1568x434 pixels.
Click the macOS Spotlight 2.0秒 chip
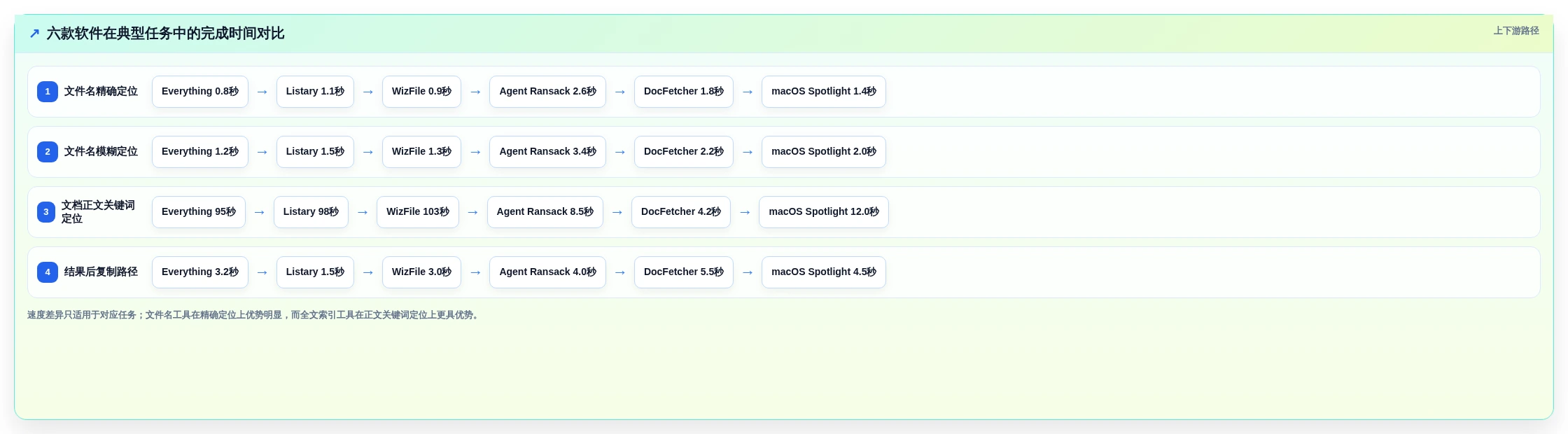point(824,152)
